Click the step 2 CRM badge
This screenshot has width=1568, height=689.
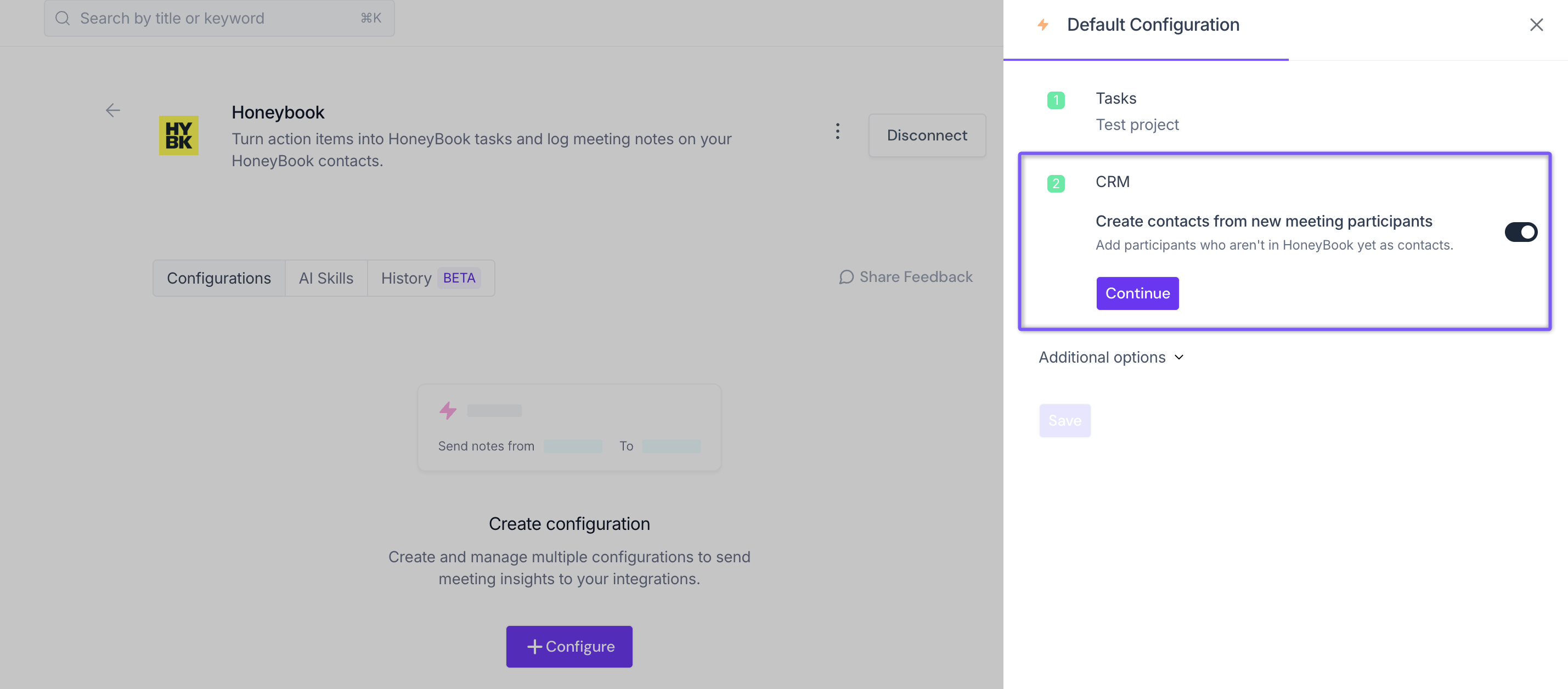coord(1056,183)
